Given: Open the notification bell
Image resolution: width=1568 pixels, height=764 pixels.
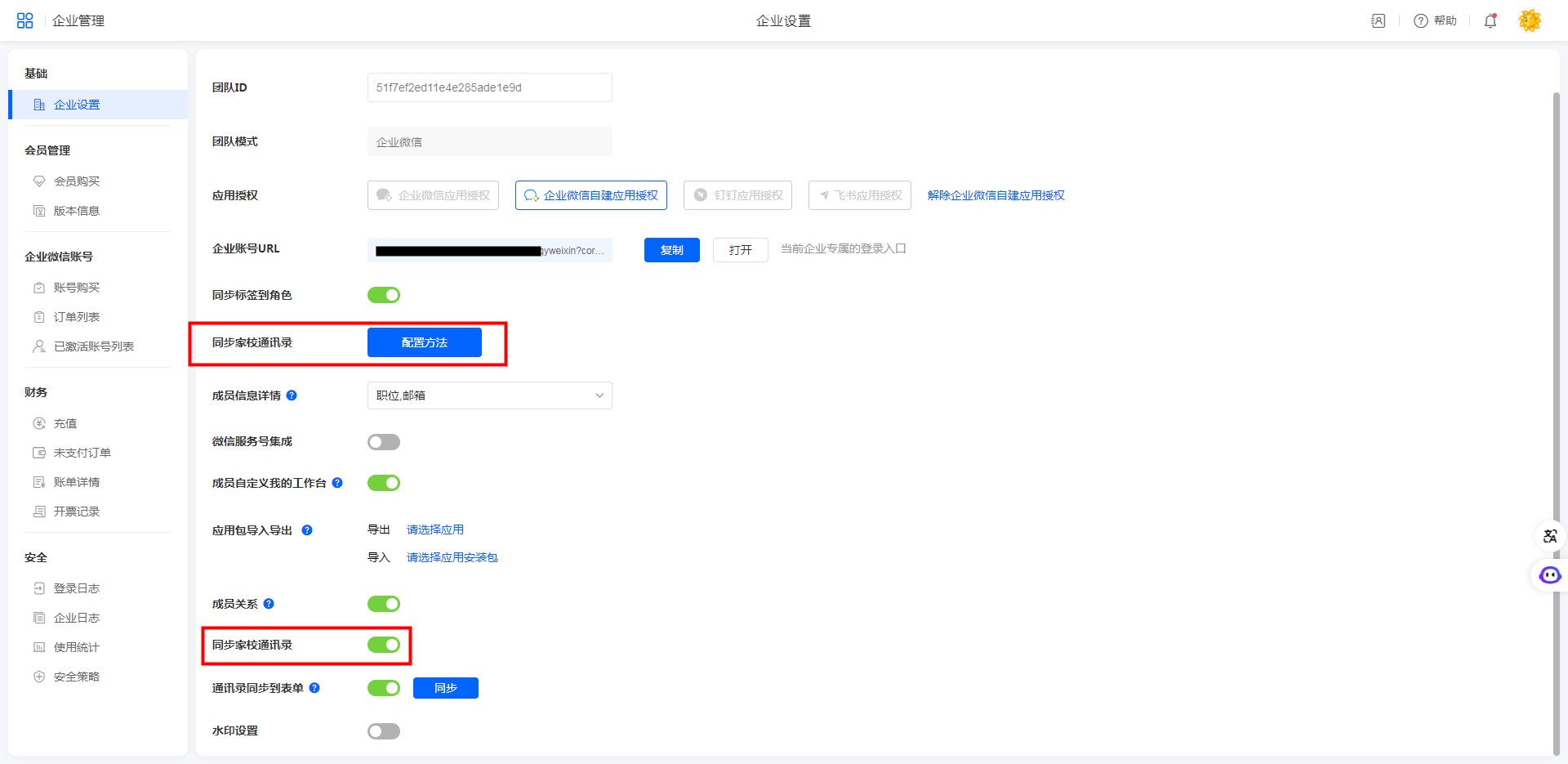Looking at the screenshot, I should pos(1490,20).
